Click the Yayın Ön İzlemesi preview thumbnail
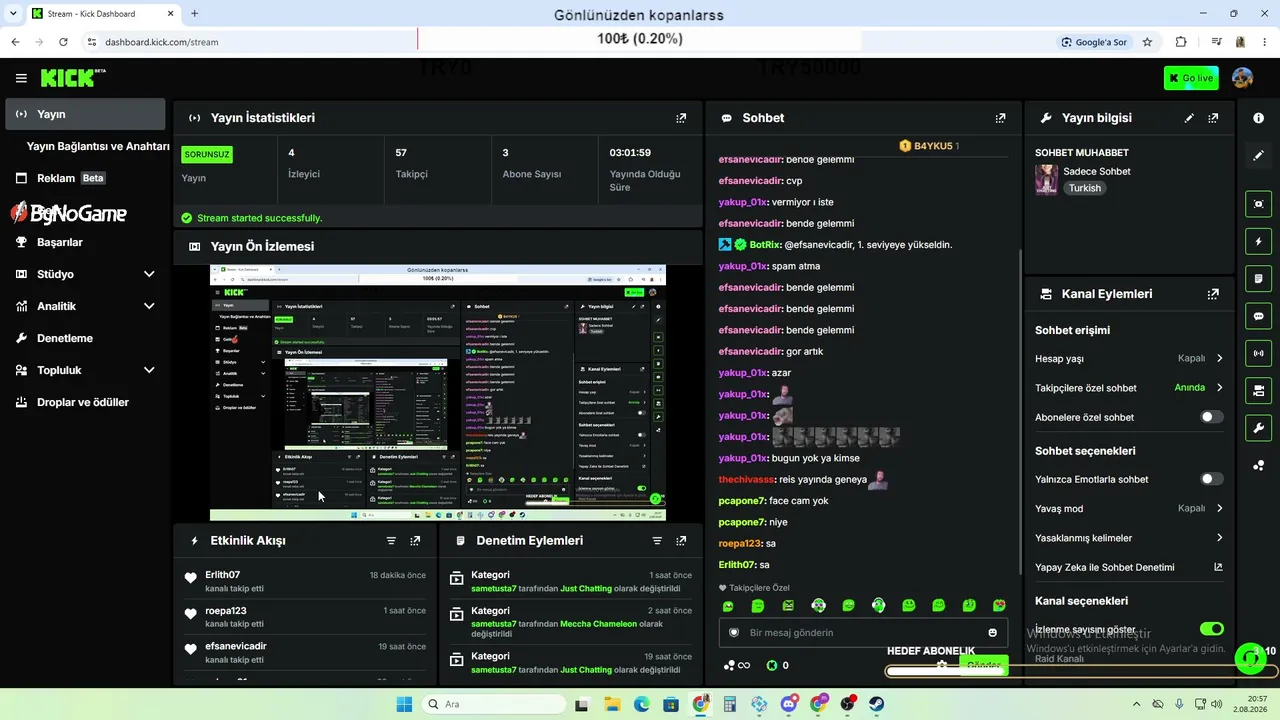Viewport: 1280px width, 720px height. (438, 393)
